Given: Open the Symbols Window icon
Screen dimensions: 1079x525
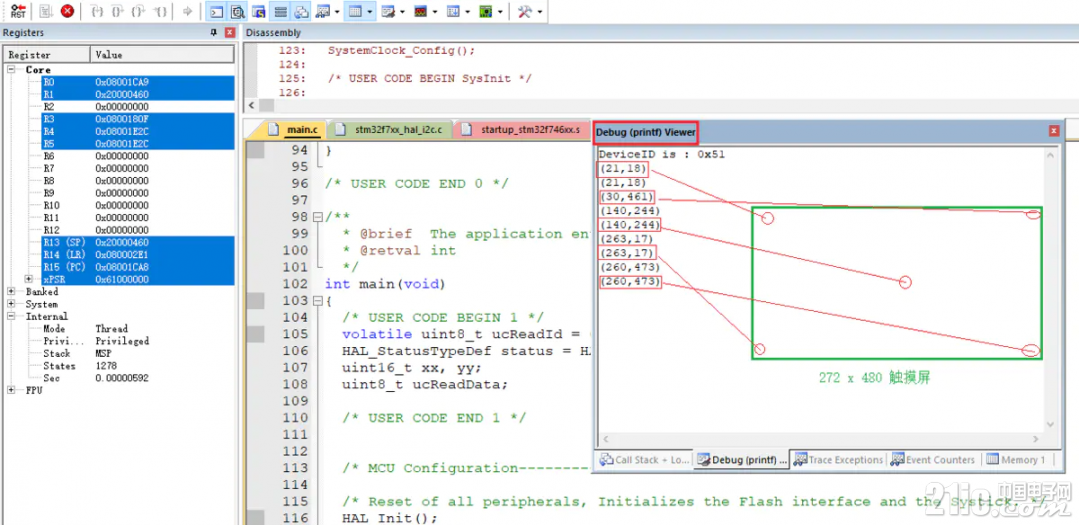Looking at the screenshot, I should [x=259, y=11].
